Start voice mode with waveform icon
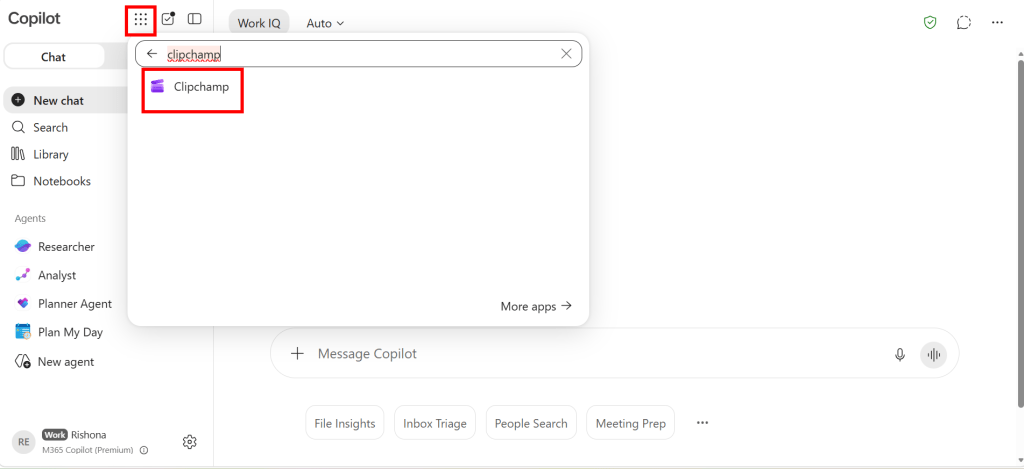Image resolution: width=1024 pixels, height=469 pixels. tap(933, 355)
